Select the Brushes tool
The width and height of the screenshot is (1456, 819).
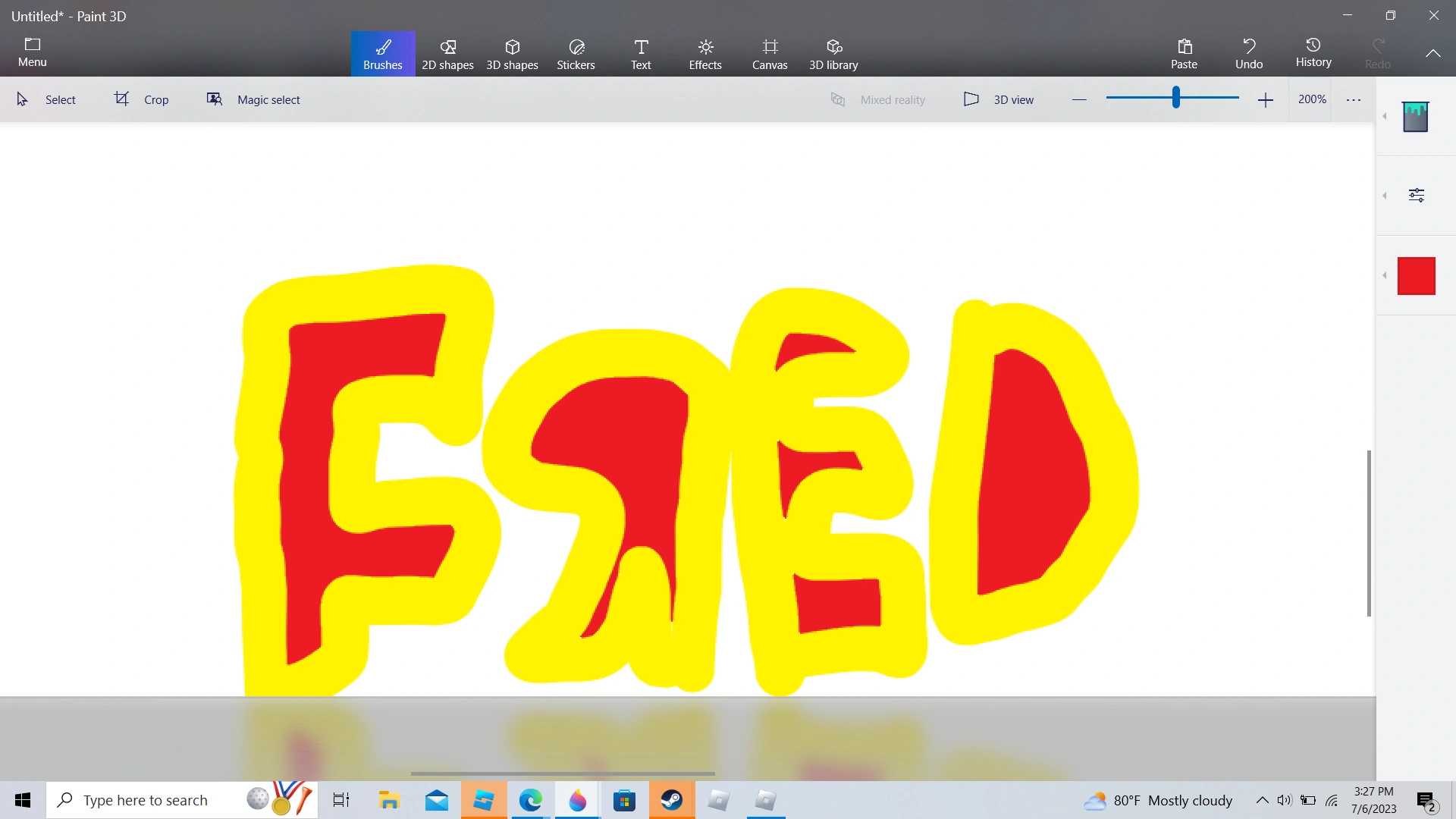[382, 53]
